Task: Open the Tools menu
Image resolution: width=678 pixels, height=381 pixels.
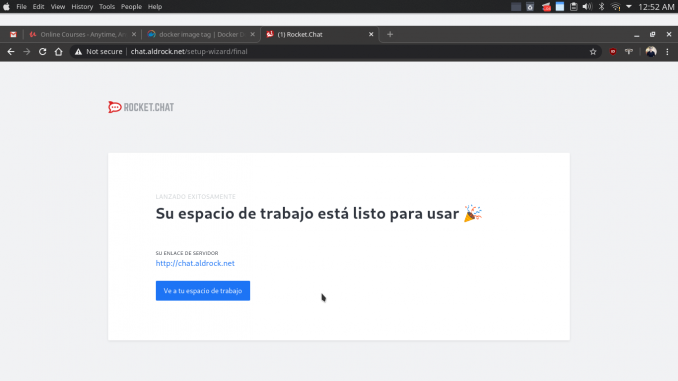Action: tap(107, 6)
